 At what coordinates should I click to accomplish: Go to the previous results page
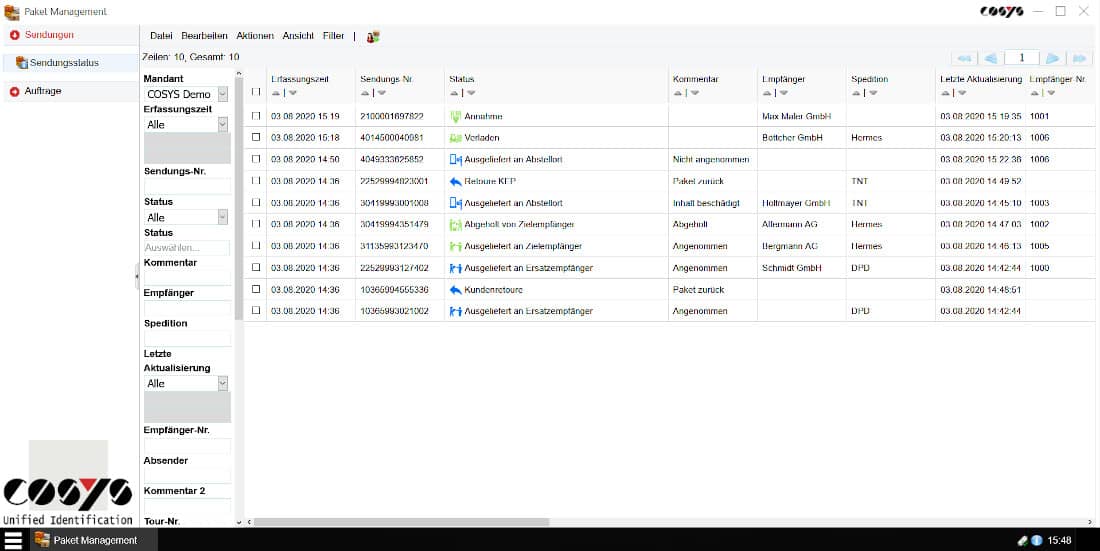tap(990, 58)
